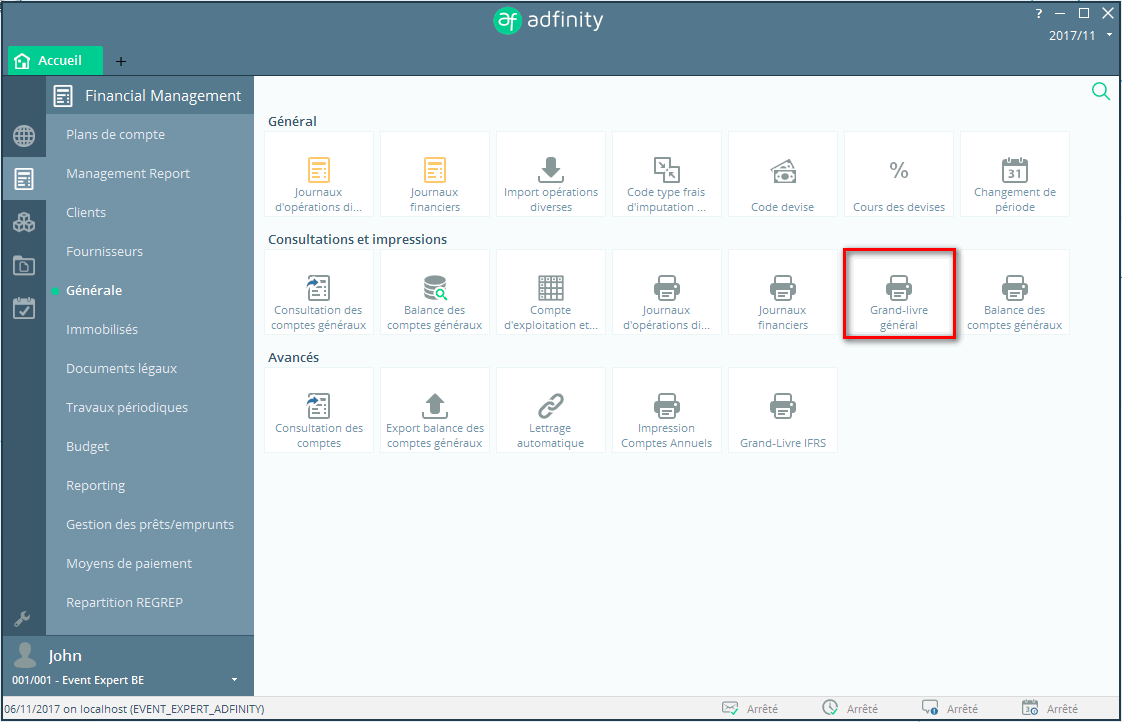
Task: Open Import opérations diverses tile
Action: tap(550, 174)
